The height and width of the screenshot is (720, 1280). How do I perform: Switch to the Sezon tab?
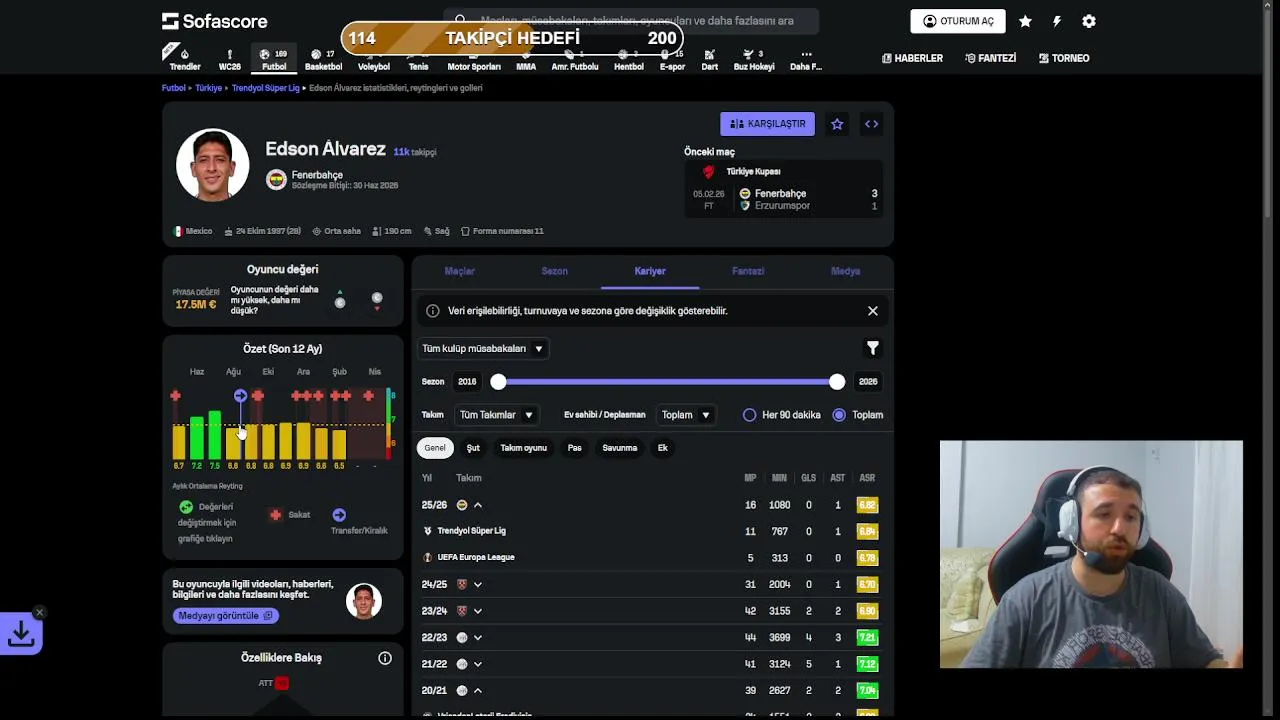pos(554,271)
